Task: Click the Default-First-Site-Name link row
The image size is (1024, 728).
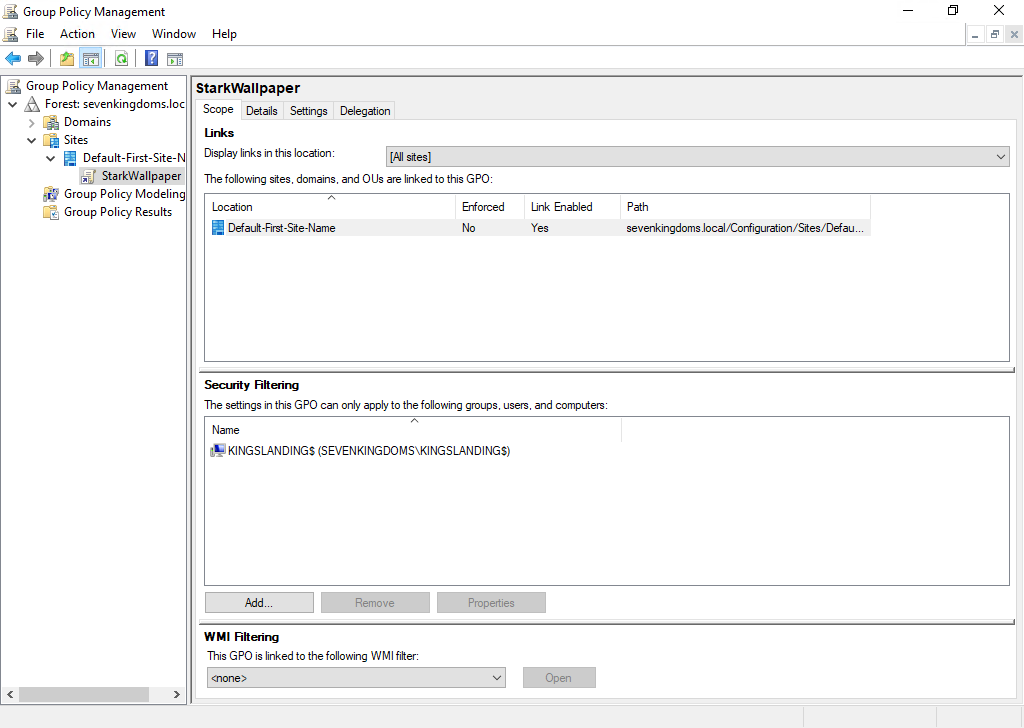Action: 281,228
